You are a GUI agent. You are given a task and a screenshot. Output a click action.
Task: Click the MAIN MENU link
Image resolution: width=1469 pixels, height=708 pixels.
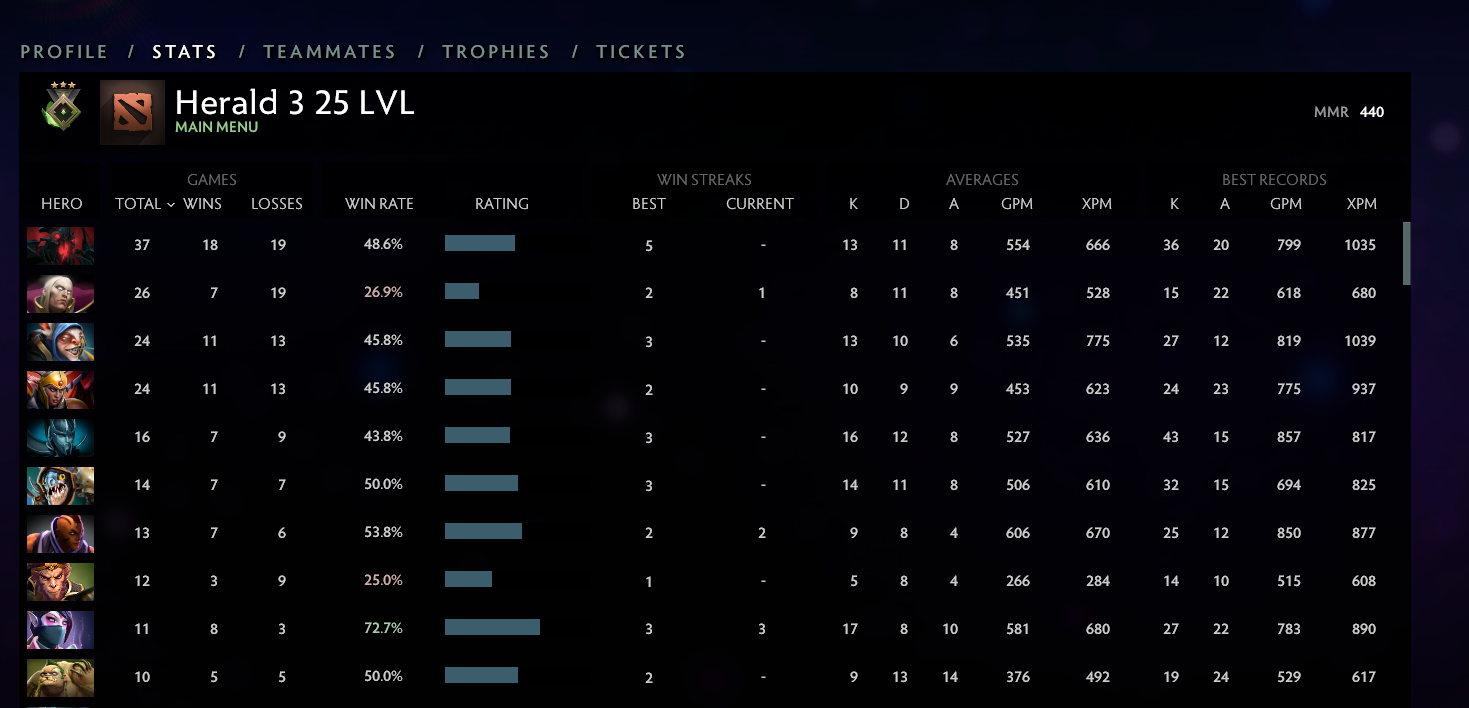click(216, 127)
